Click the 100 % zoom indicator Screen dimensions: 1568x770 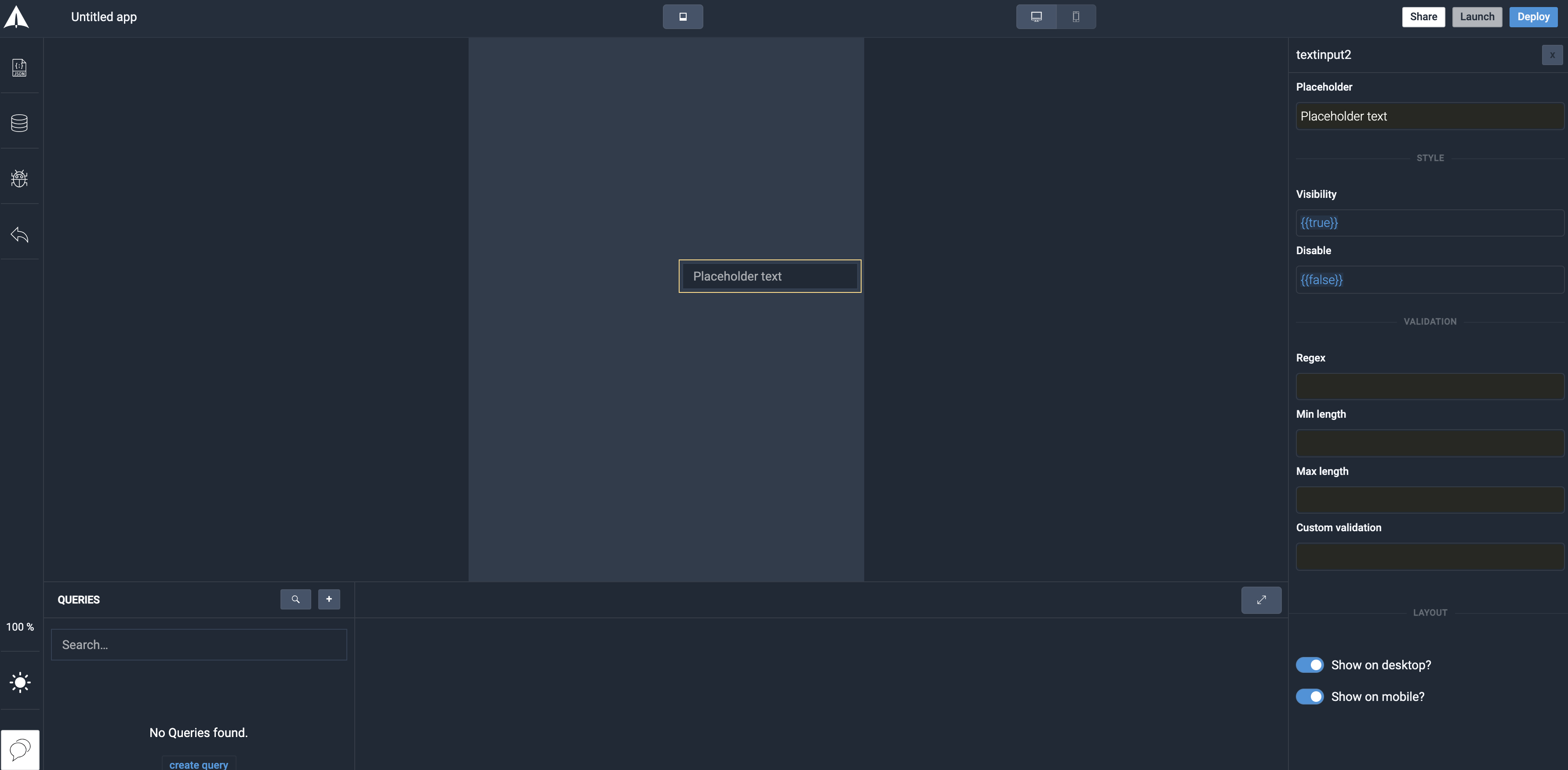20,627
